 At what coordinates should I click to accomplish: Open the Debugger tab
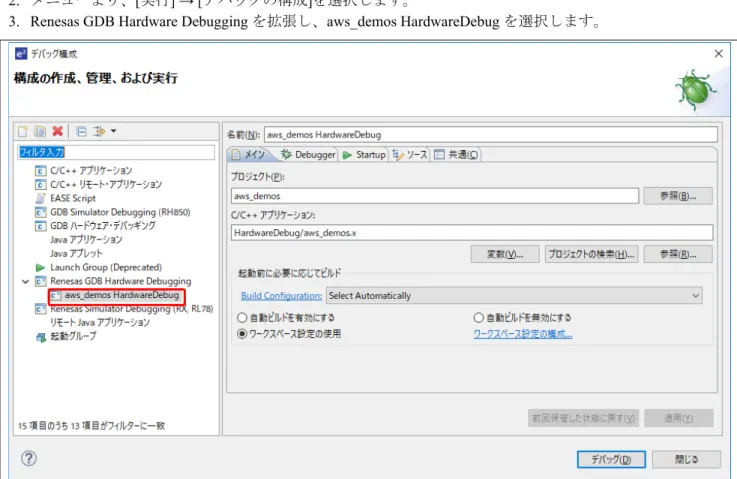tap(308, 155)
